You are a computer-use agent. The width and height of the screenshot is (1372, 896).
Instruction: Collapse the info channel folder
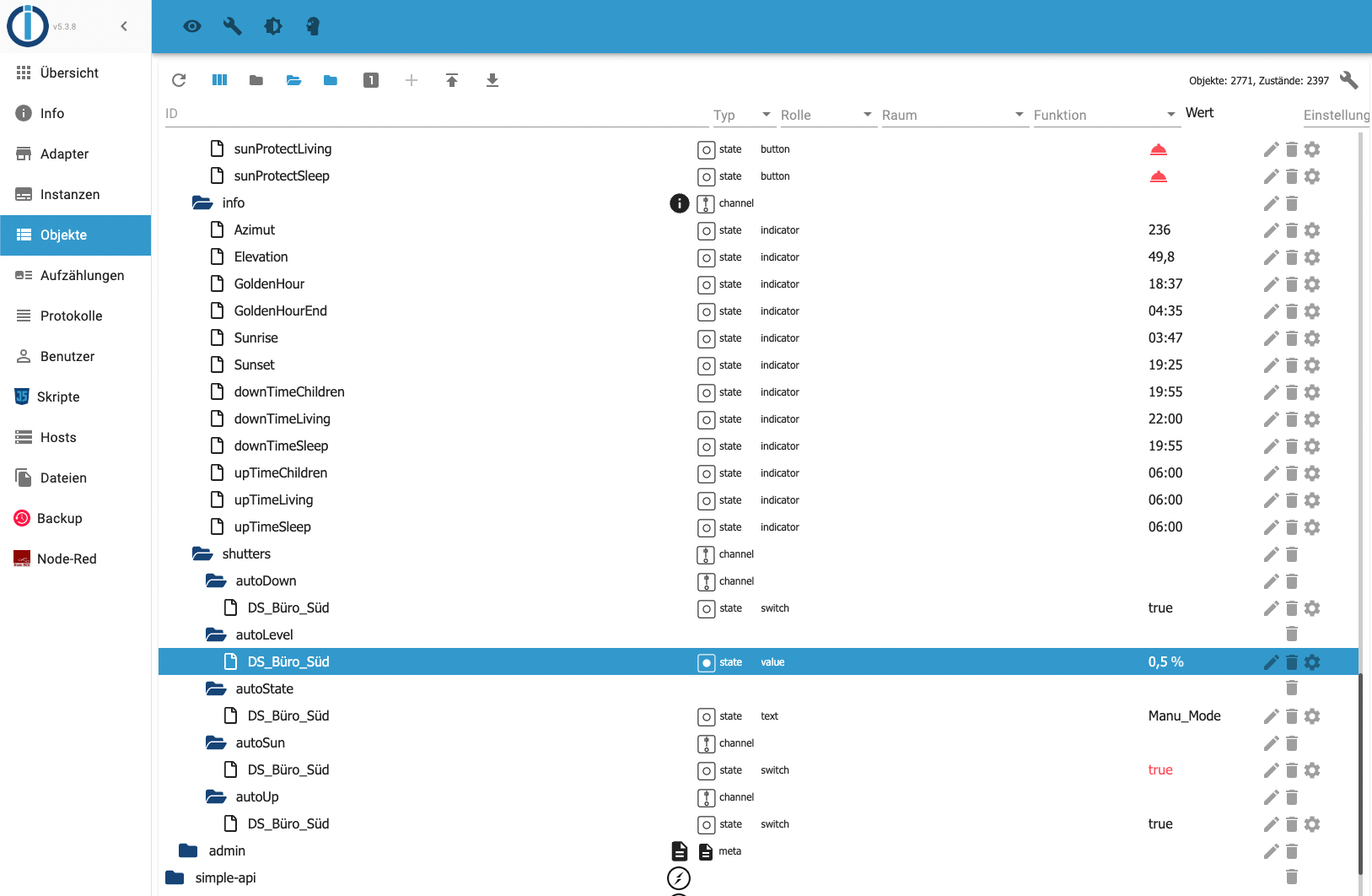tap(202, 203)
